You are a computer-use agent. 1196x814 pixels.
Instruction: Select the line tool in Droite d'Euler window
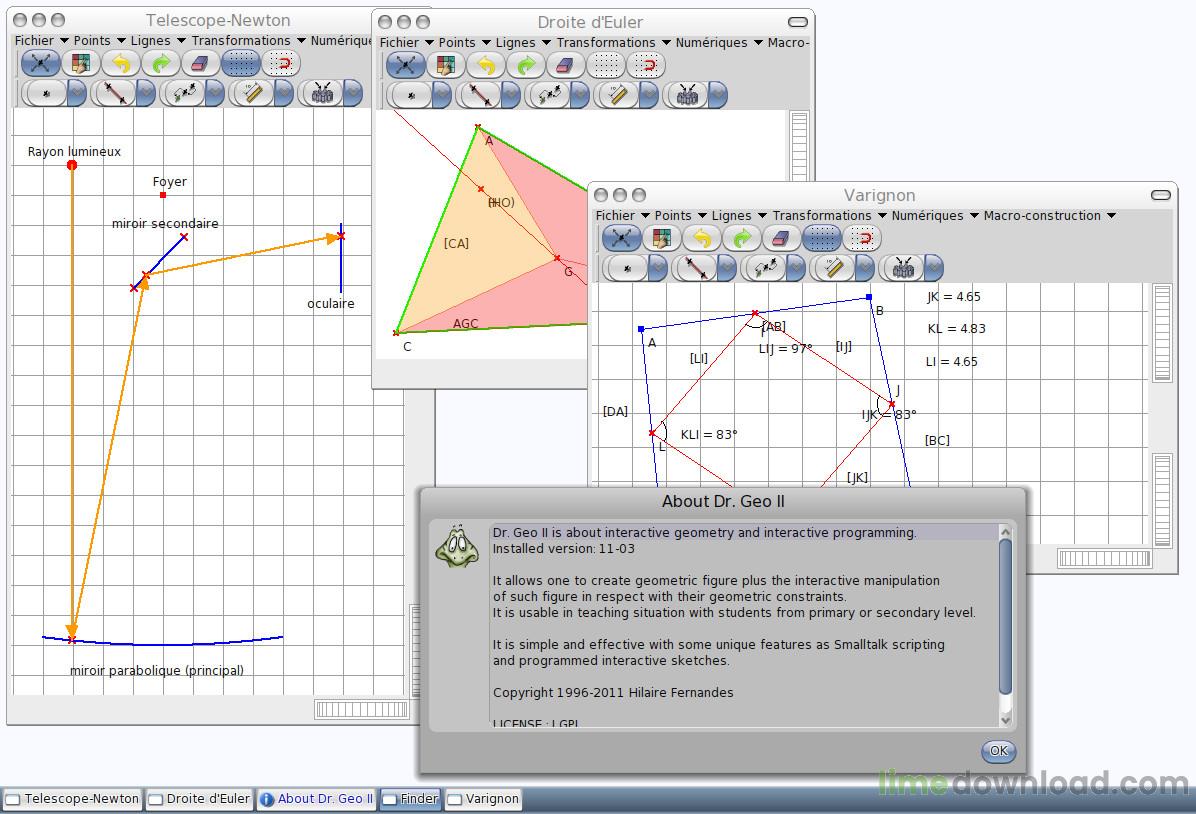[481, 95]
